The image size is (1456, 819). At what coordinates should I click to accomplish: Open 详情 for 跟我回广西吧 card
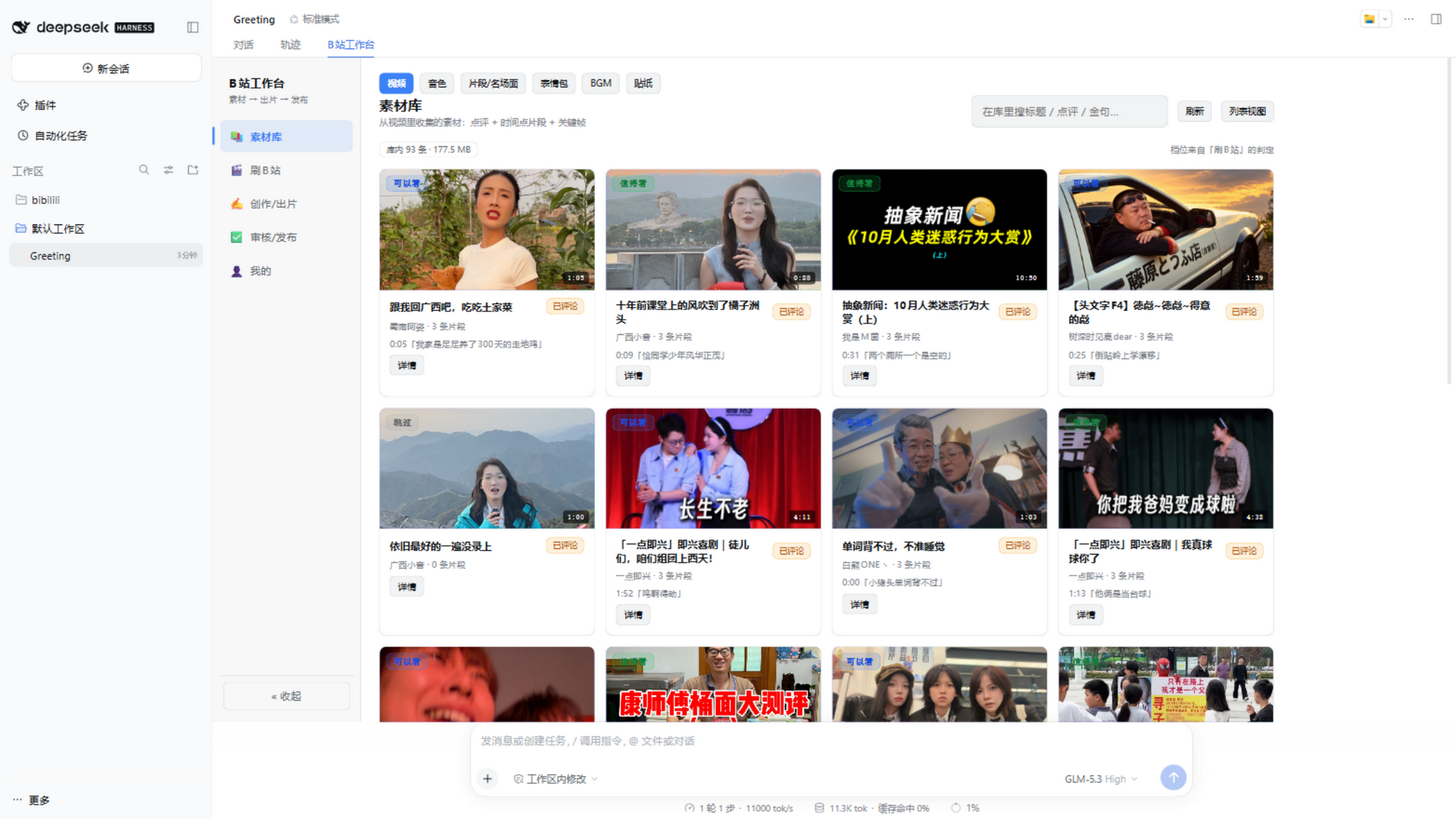click(x=407, y=366)
